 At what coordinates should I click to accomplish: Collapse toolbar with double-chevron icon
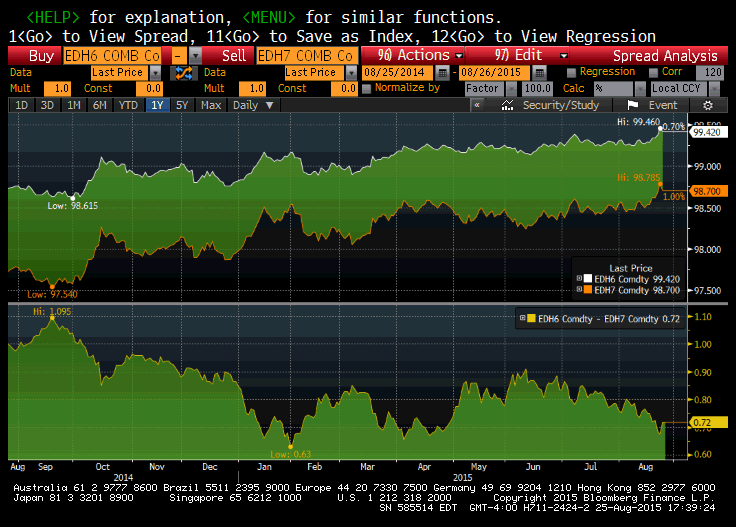coord(479,105)
